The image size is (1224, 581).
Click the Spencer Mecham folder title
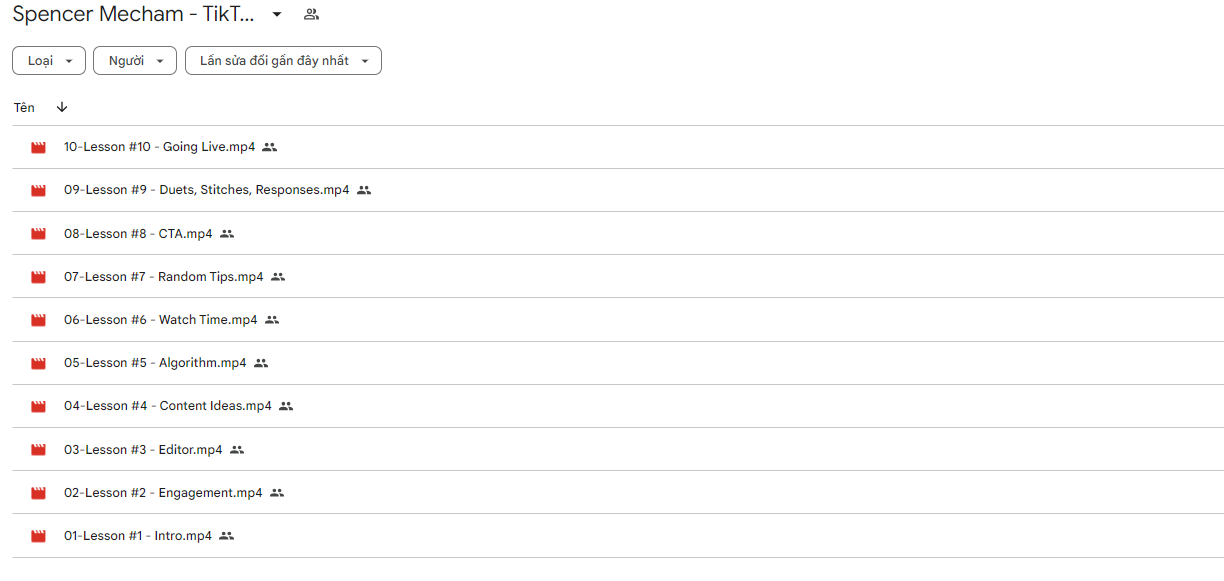point(133,15)
